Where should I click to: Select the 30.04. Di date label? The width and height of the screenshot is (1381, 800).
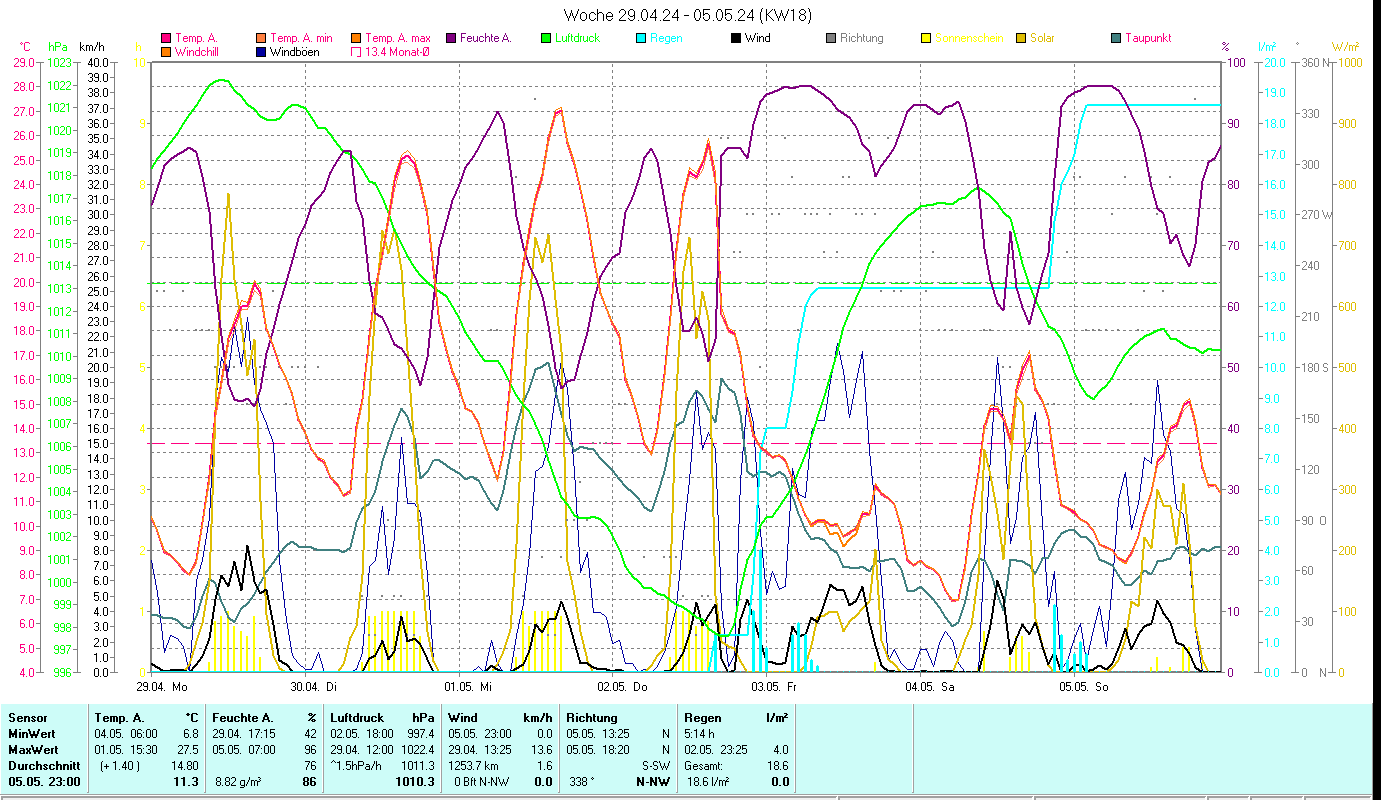(x=314, y=687)
